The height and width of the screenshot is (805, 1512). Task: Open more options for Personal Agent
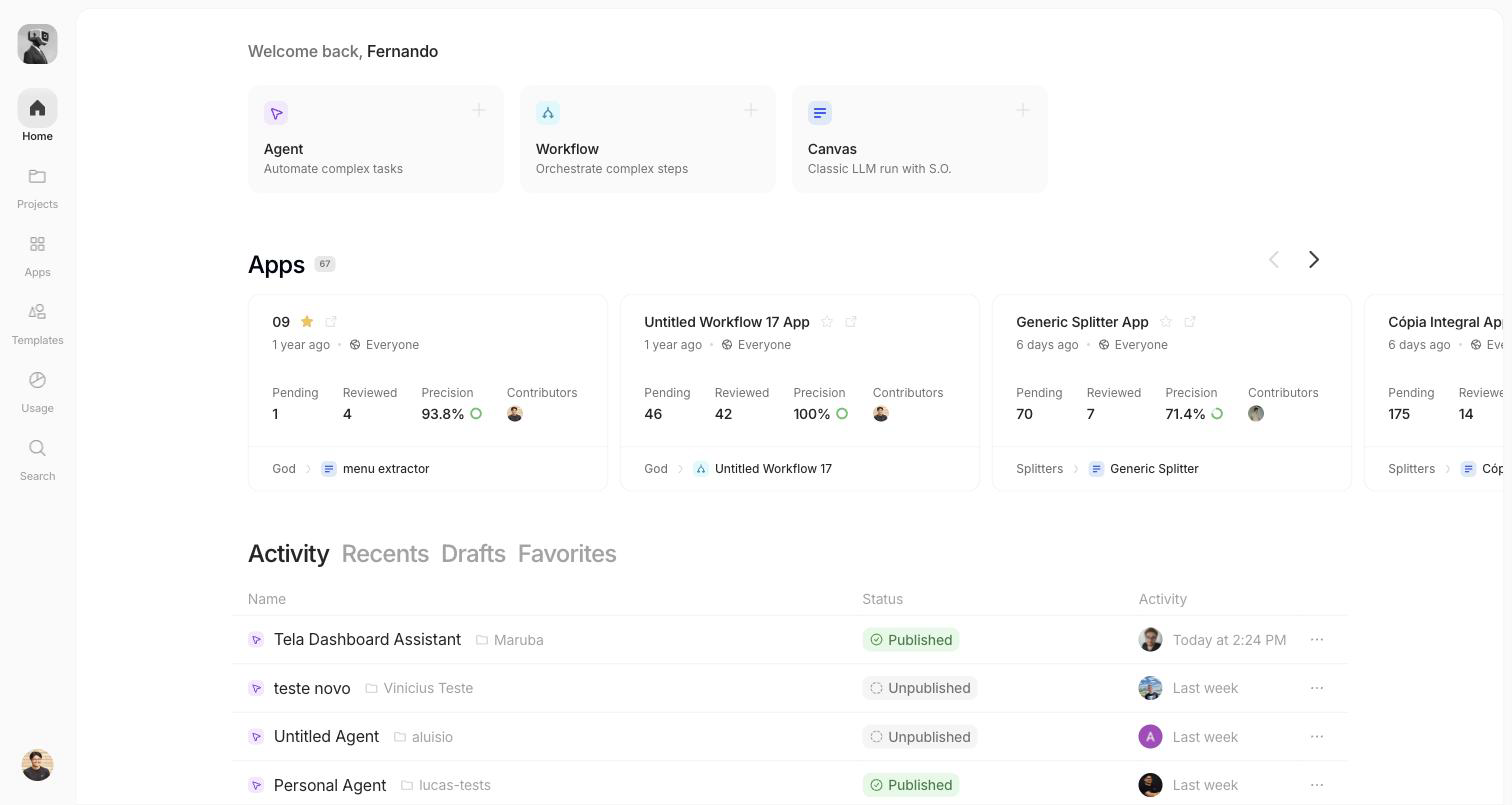pyautogui.click(x=1317, y=785)
